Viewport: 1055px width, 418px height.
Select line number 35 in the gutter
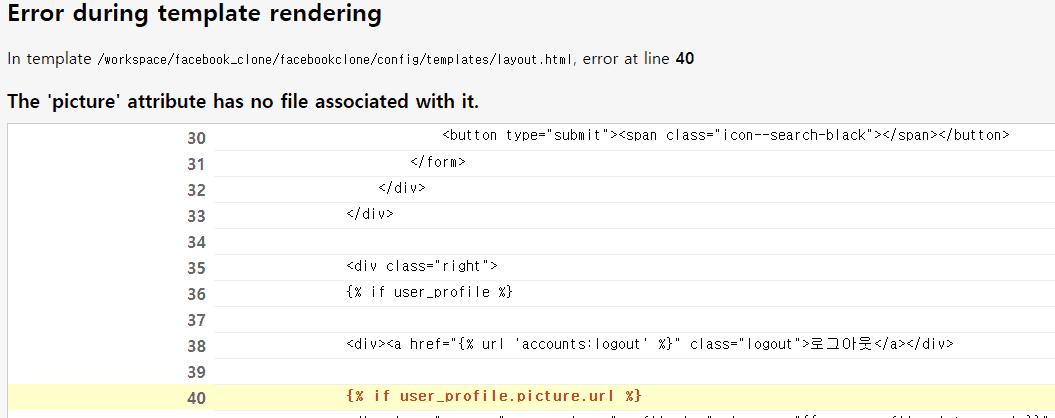click(x=196, y=267)
